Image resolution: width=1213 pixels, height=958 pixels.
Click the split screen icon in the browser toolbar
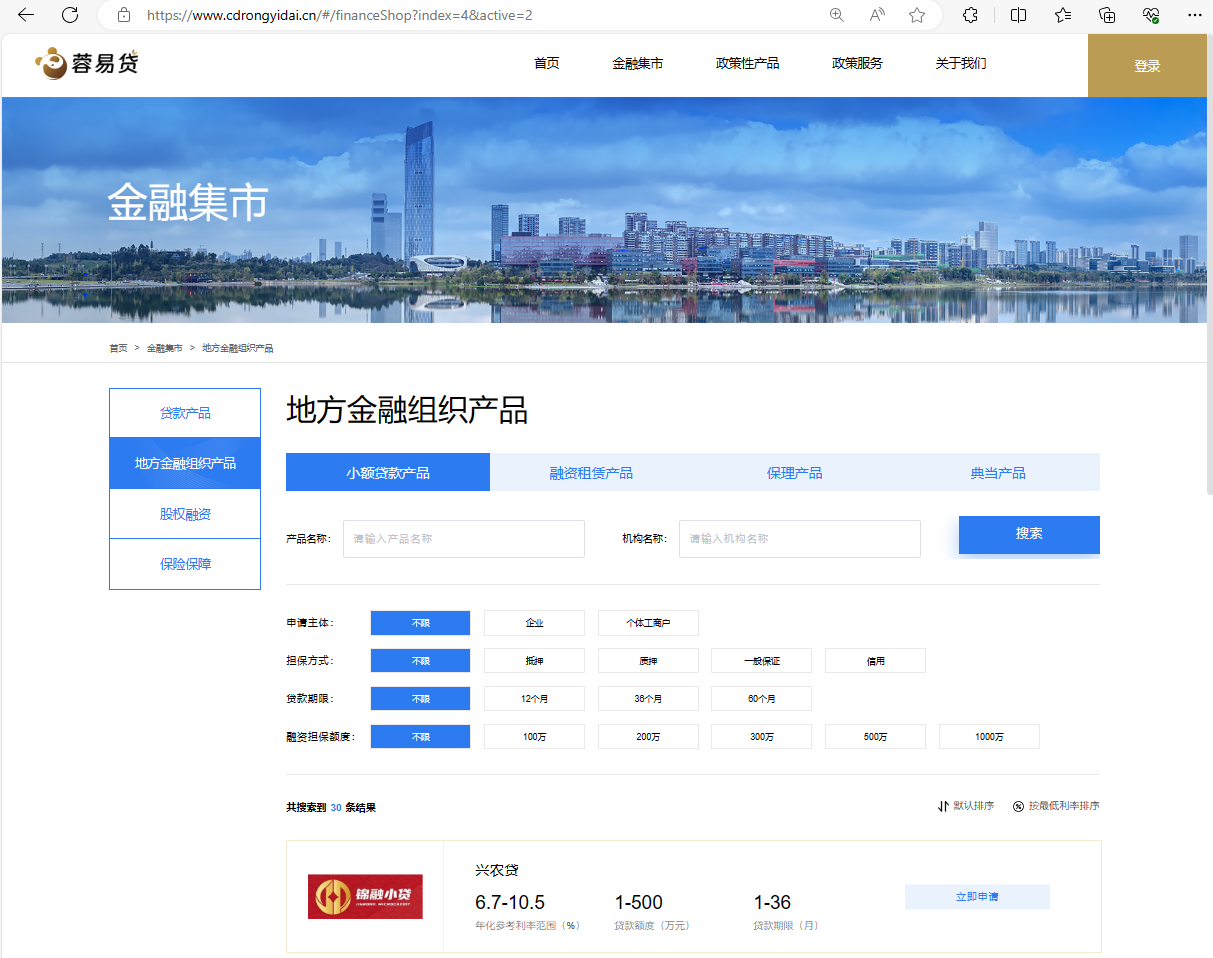point(1018,16)
